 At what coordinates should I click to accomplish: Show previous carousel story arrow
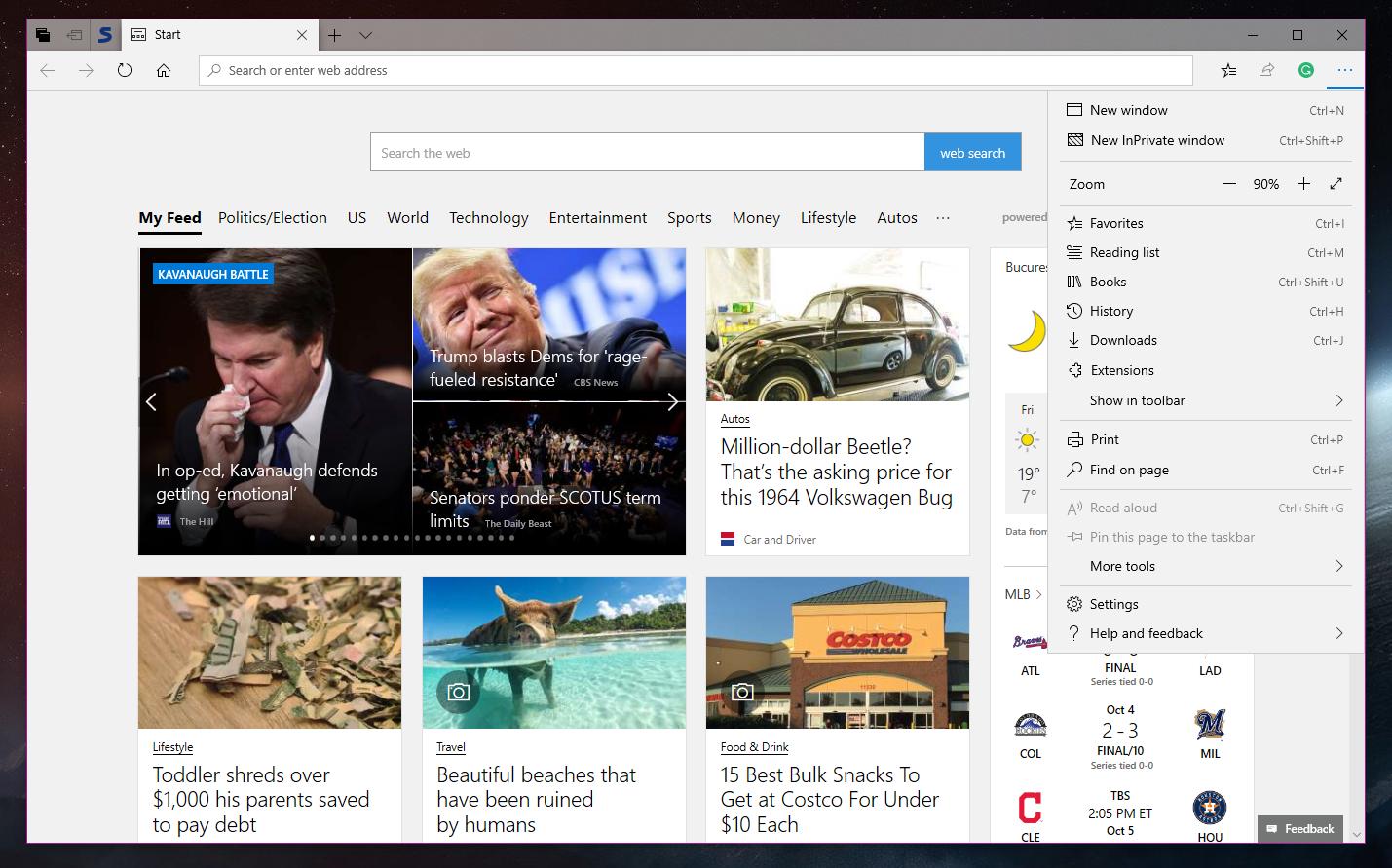pyautogui.click(x=151, y=401)
